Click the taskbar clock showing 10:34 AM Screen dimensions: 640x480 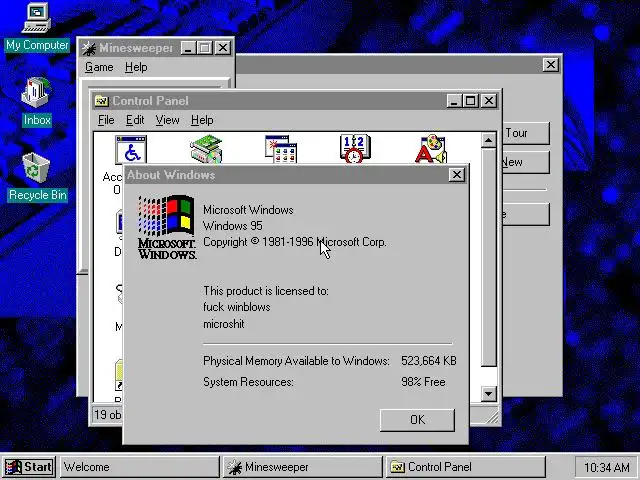606,467
